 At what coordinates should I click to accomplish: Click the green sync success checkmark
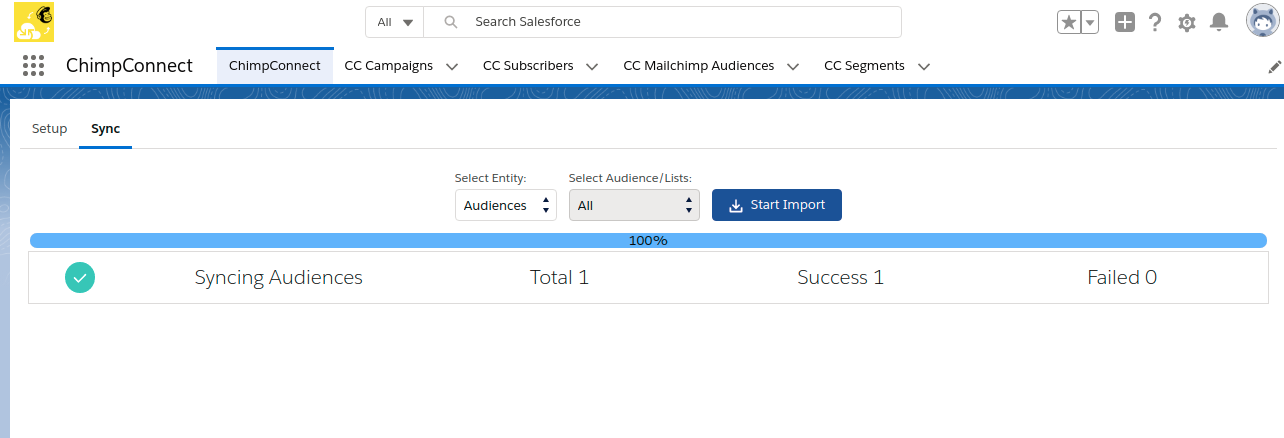(x=80, y=277)
